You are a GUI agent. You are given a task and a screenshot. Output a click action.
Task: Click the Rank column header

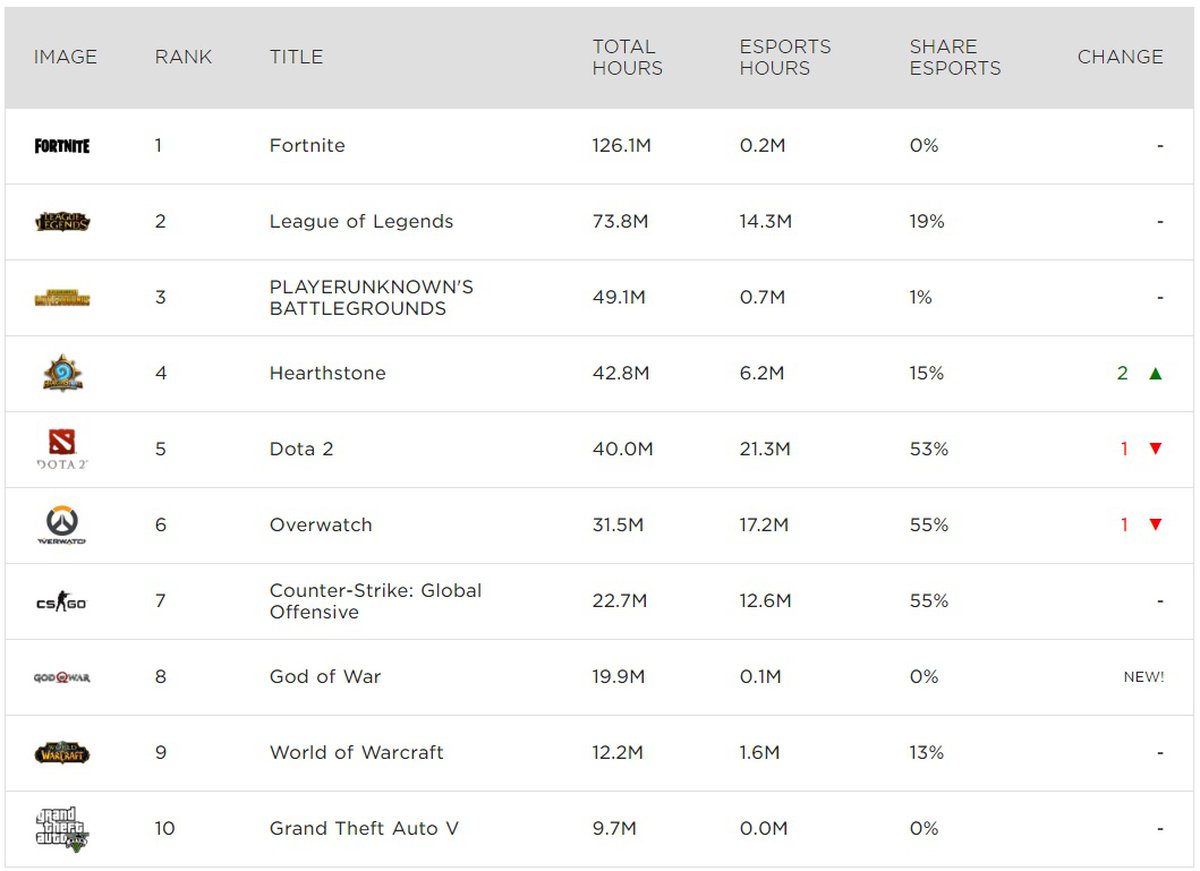183,57
